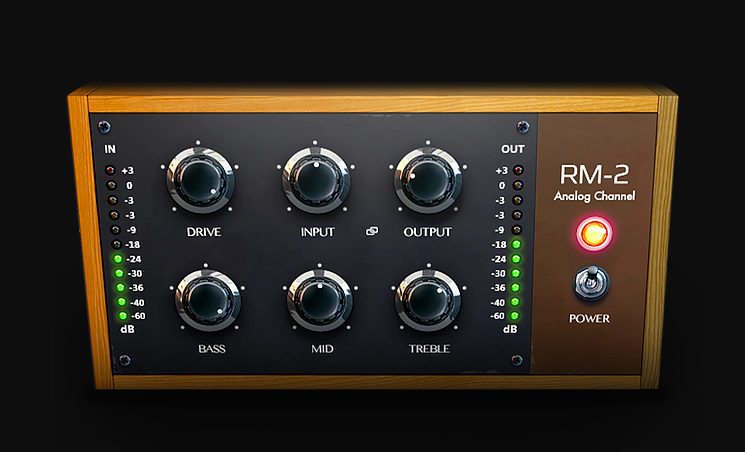Click the DRIVE knob
This screenshot has width=745, height=452.
[x=203, y=179]
